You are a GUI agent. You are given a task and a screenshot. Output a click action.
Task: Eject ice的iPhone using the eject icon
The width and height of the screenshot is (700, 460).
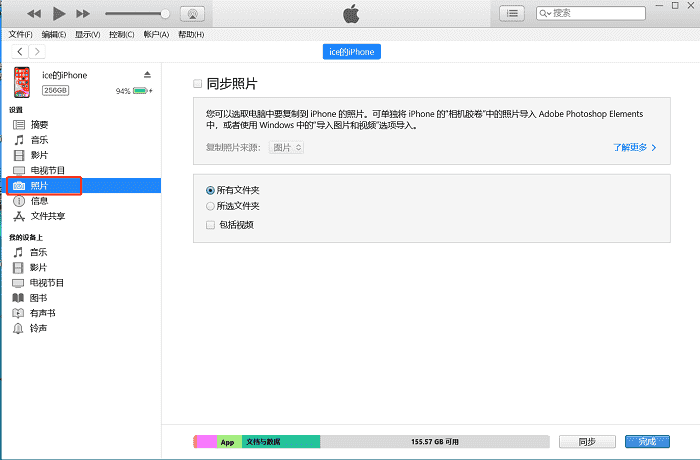(x=147, y=75)
